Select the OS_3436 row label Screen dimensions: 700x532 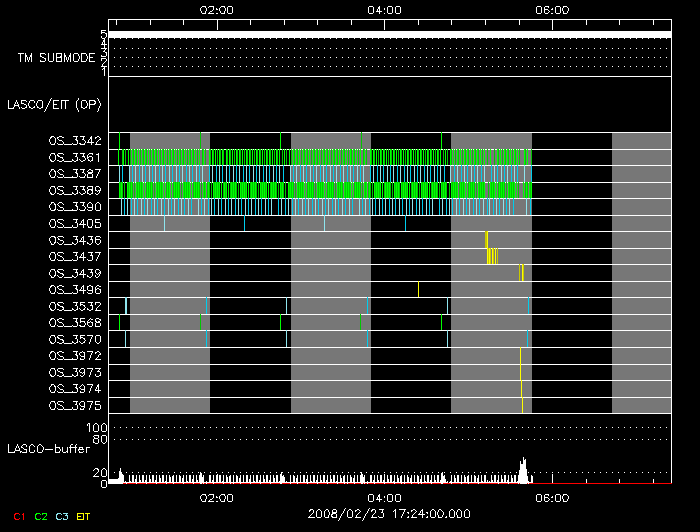tap(75, 241)
